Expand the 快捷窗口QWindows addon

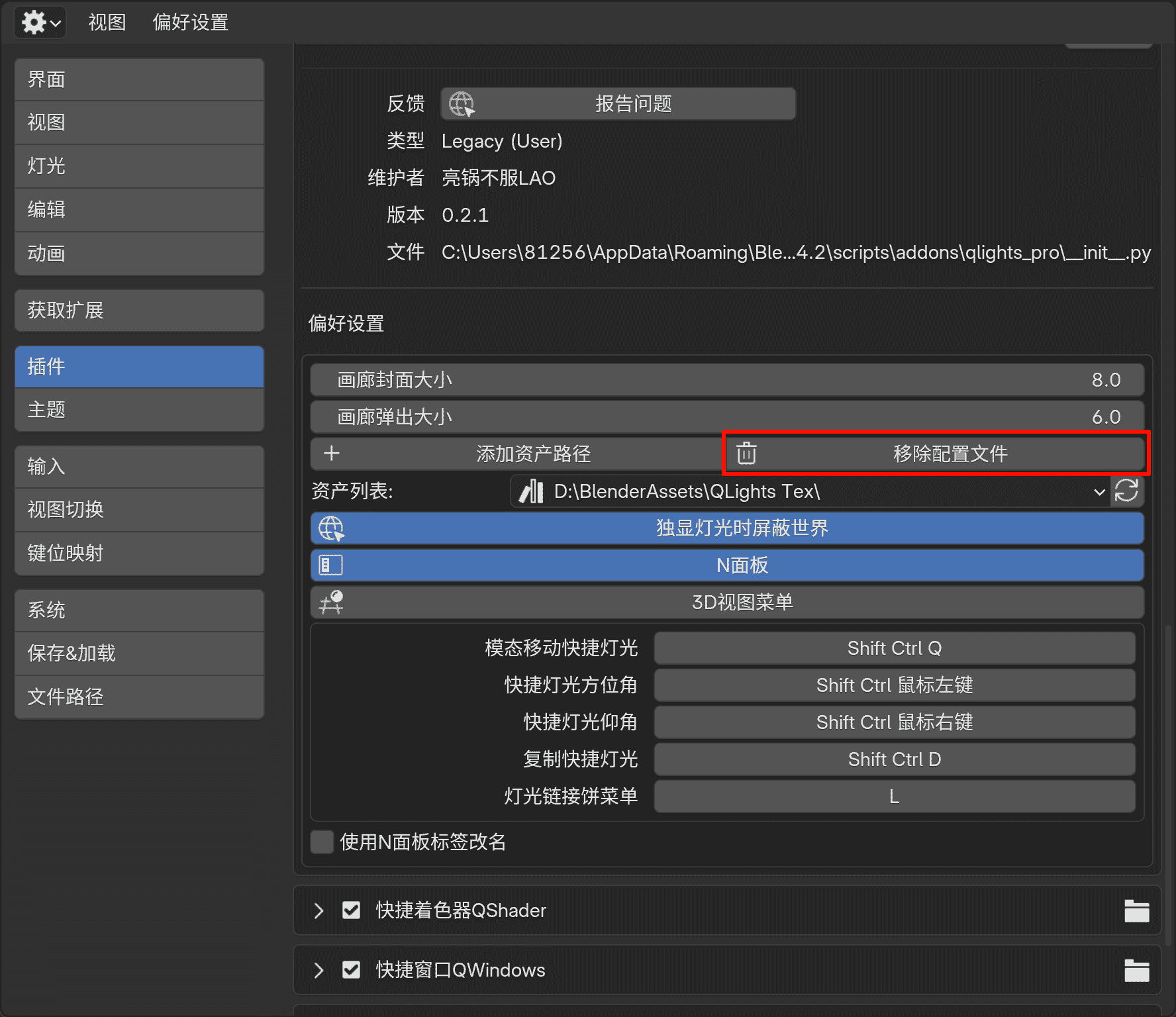[x=318, y=971]
